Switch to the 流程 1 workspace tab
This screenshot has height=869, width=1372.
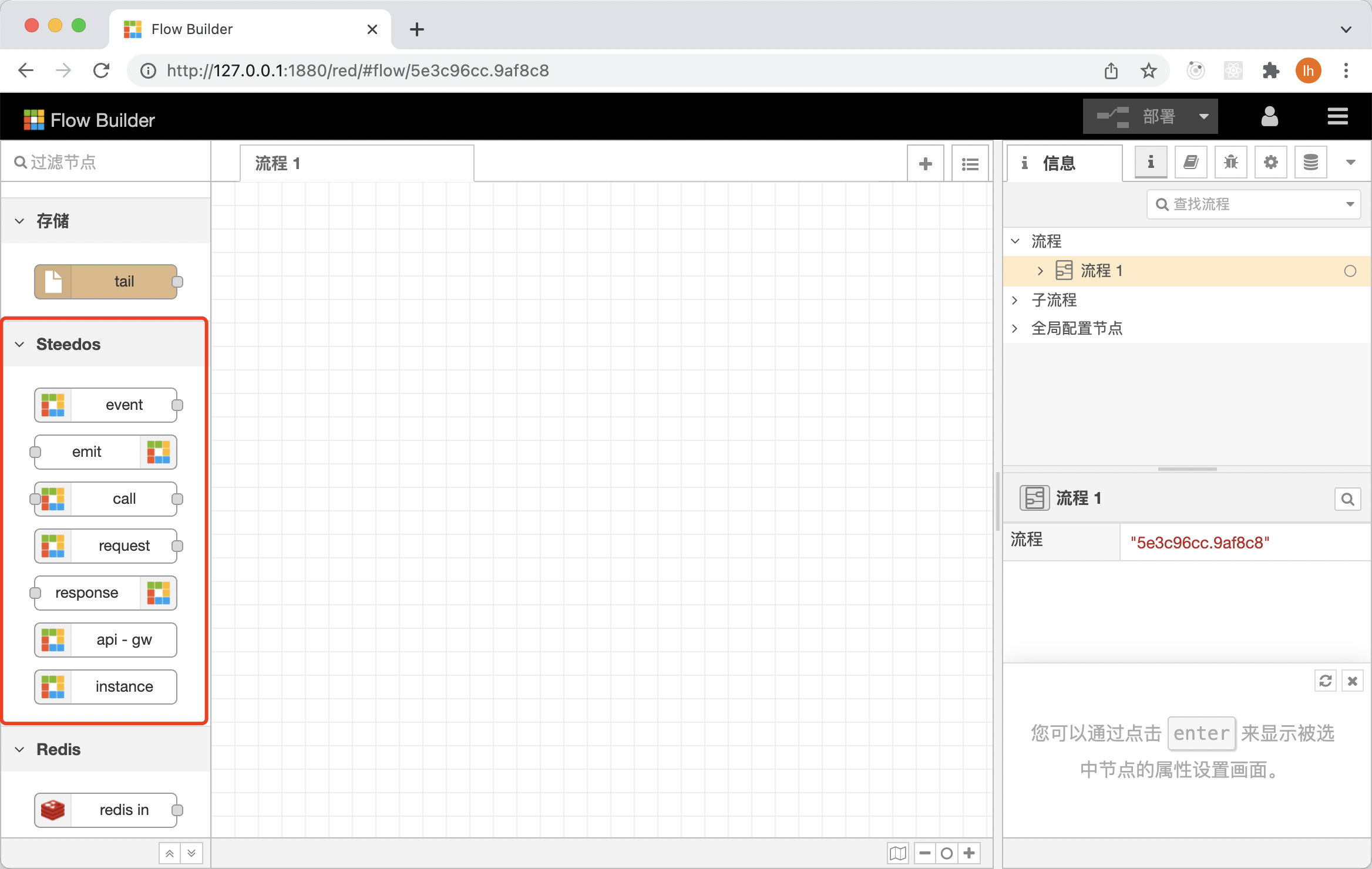click(x=357, y=164)
